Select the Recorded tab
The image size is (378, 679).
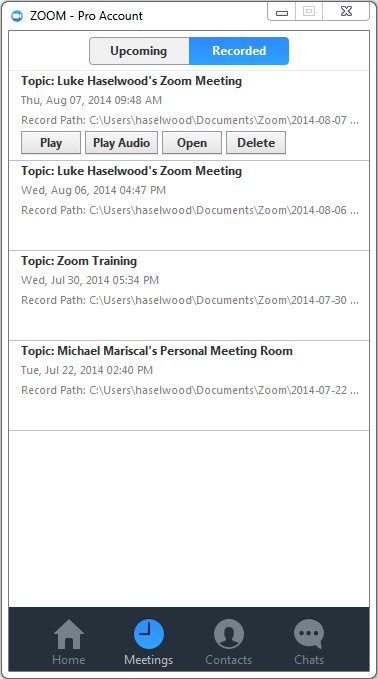pyautogui.click(x=239, y=51)
